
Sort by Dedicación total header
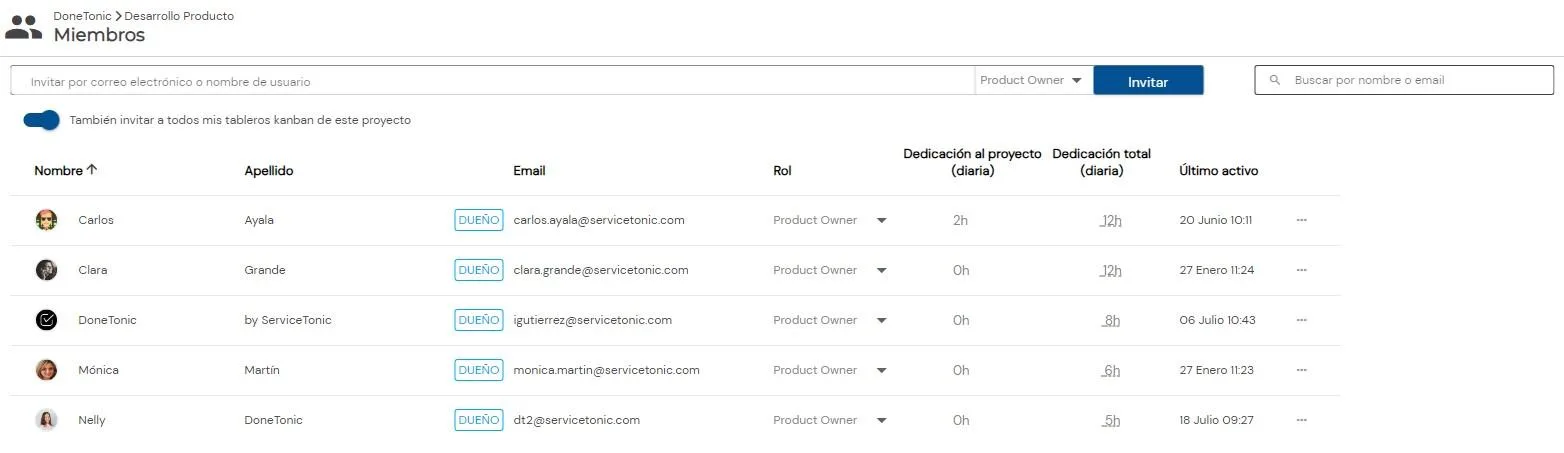pos(1102,162)
